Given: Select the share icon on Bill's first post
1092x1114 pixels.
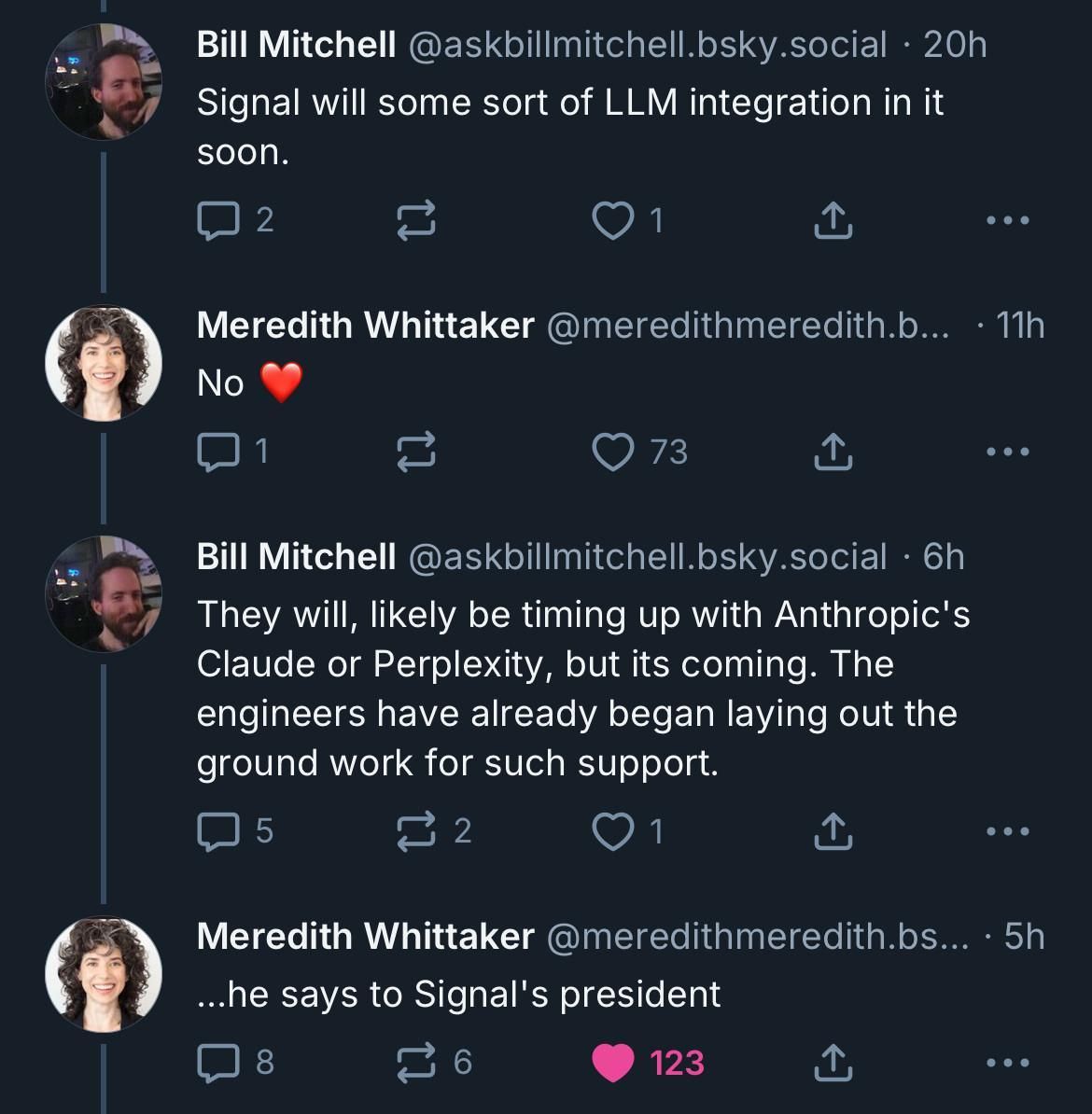Looking at the screenshot, I should click(833, 220).
